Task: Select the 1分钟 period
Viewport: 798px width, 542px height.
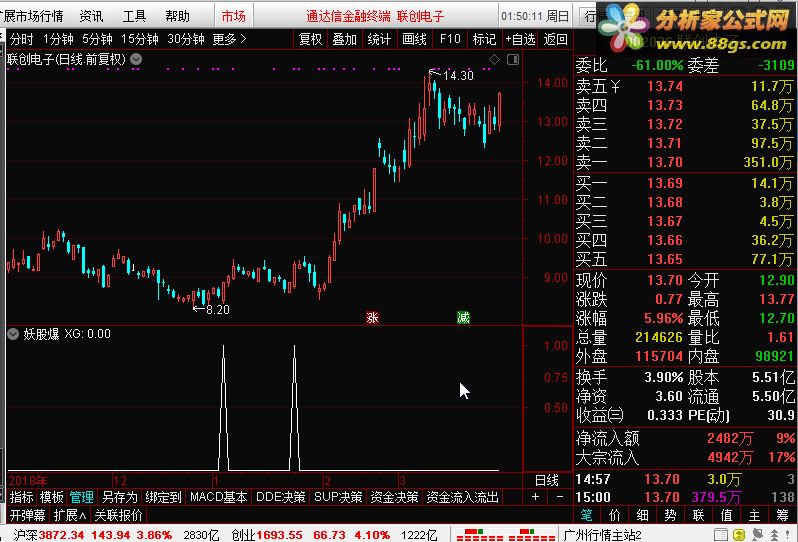Action: click(58, 39)
